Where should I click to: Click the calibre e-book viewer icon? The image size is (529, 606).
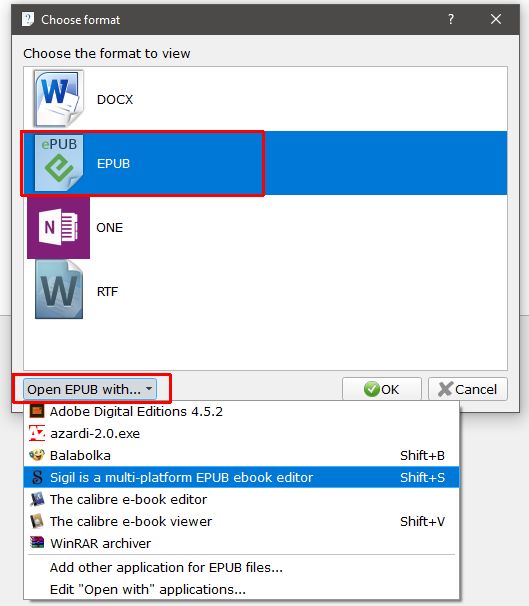tap(37, 521)
